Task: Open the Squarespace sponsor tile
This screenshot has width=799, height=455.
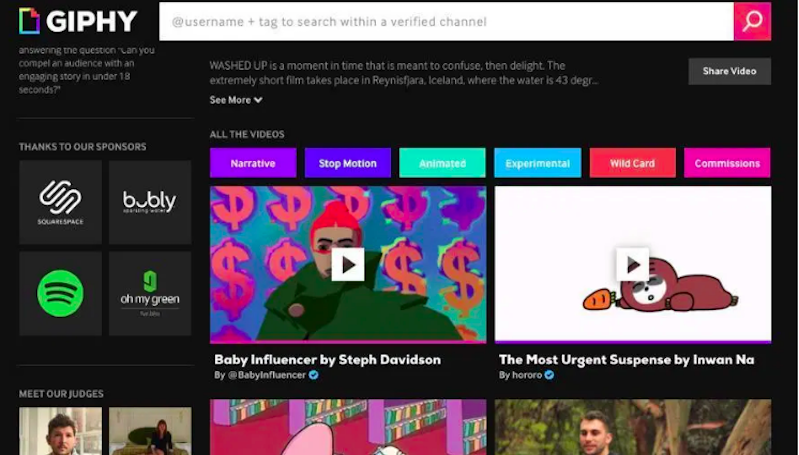Action: (61, 202)
